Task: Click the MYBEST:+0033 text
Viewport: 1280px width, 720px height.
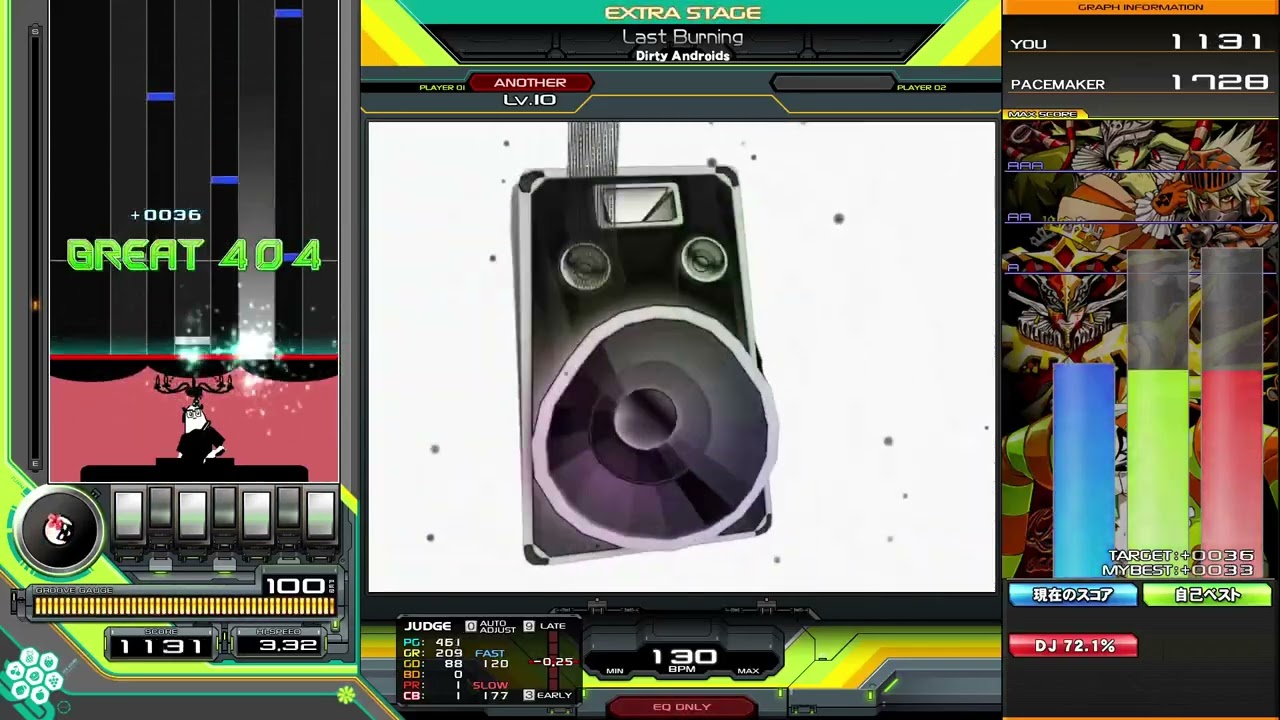Action: click(x=1178, y=570)
